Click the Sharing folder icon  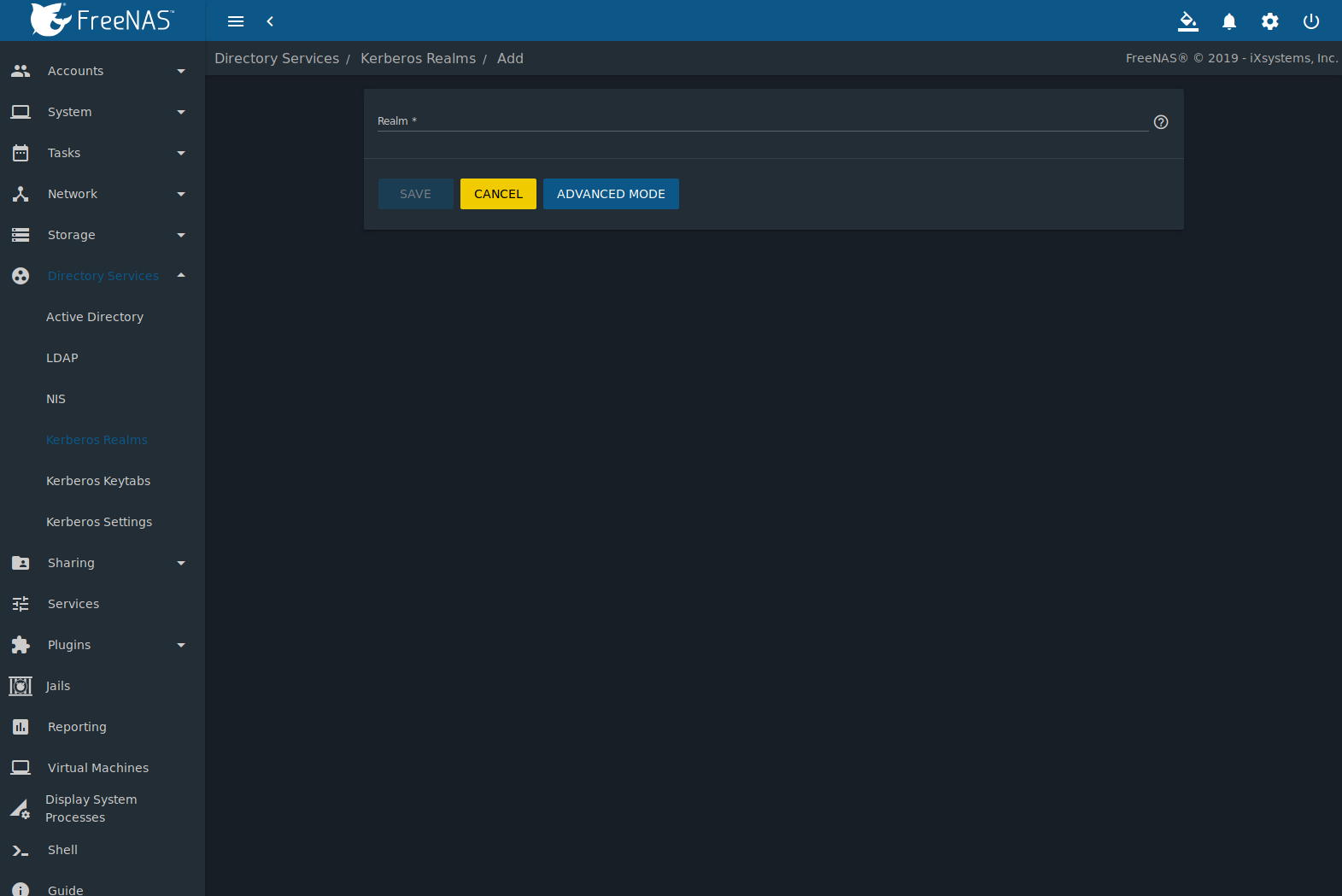21,563
